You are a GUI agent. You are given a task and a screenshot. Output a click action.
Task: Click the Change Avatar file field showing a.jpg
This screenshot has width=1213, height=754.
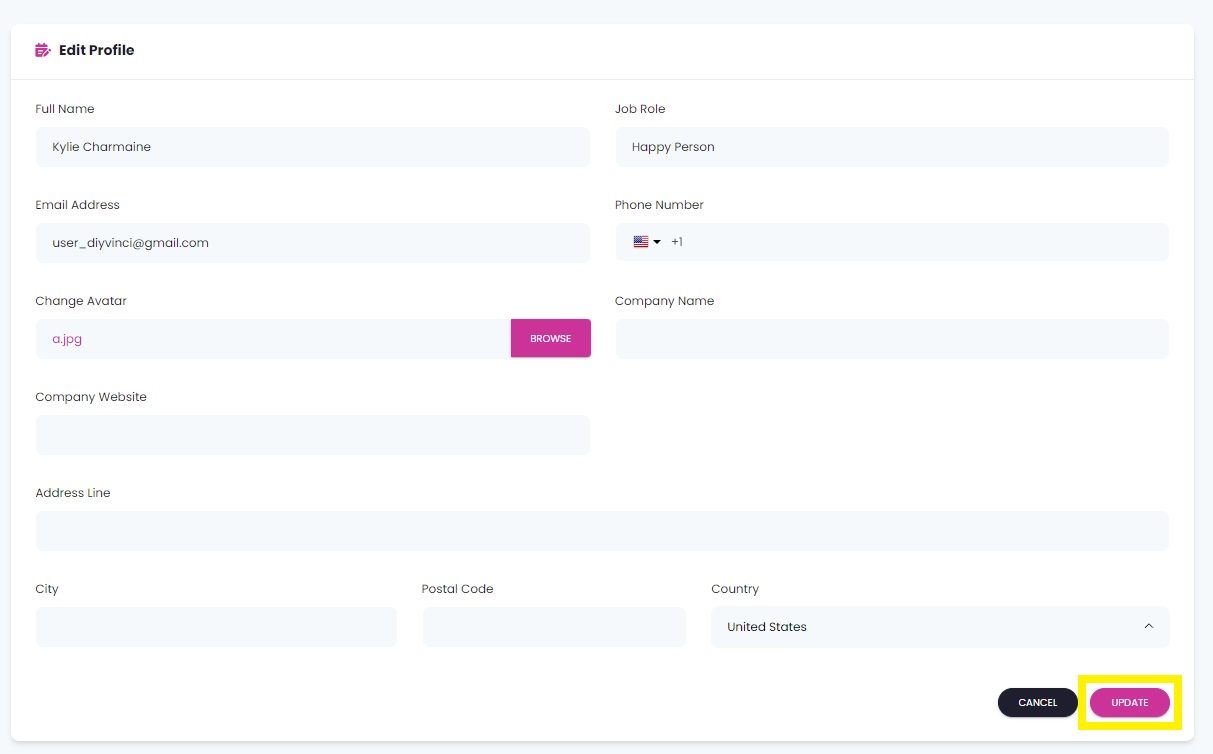pyautogui.click(x=273, y=339)
